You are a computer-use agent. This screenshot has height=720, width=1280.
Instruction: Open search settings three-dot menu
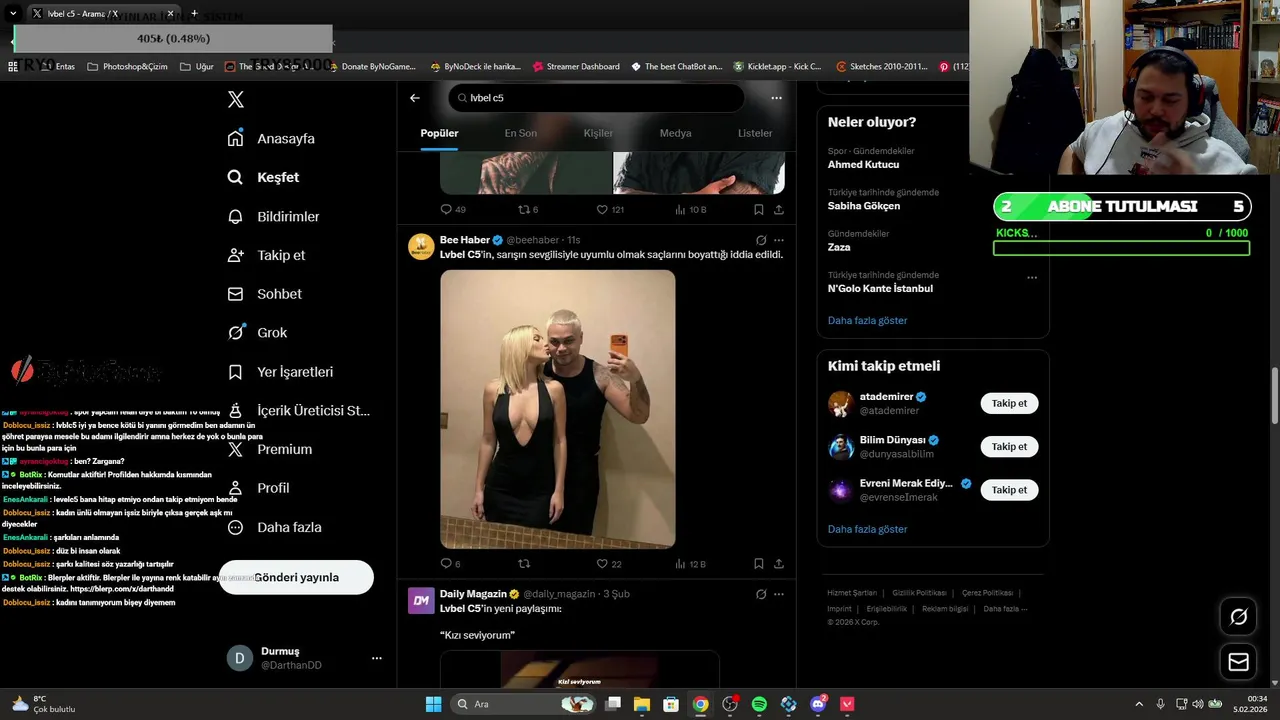[x=776, y=98]
